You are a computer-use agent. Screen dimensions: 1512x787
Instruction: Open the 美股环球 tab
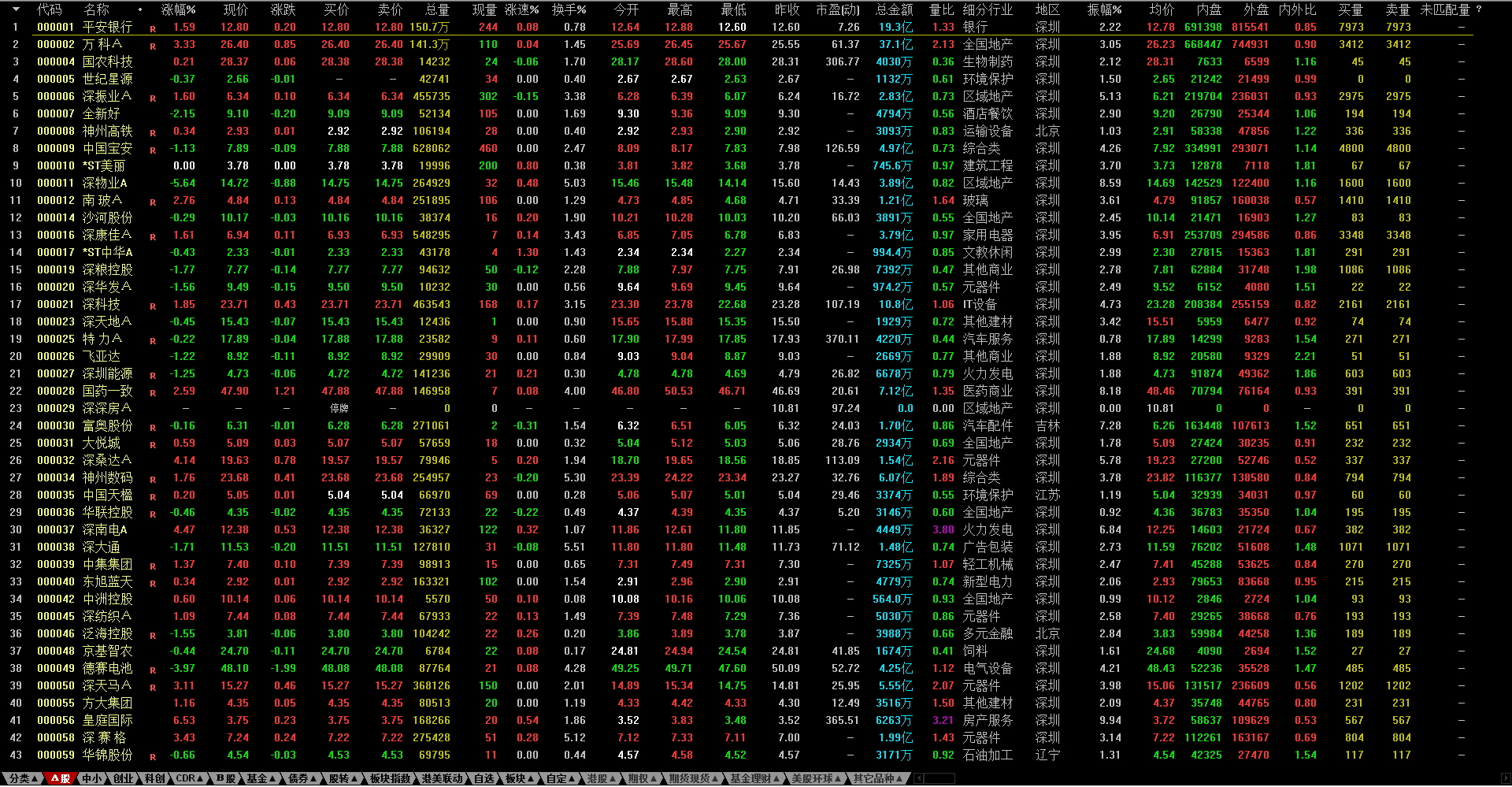click(816, 778)
